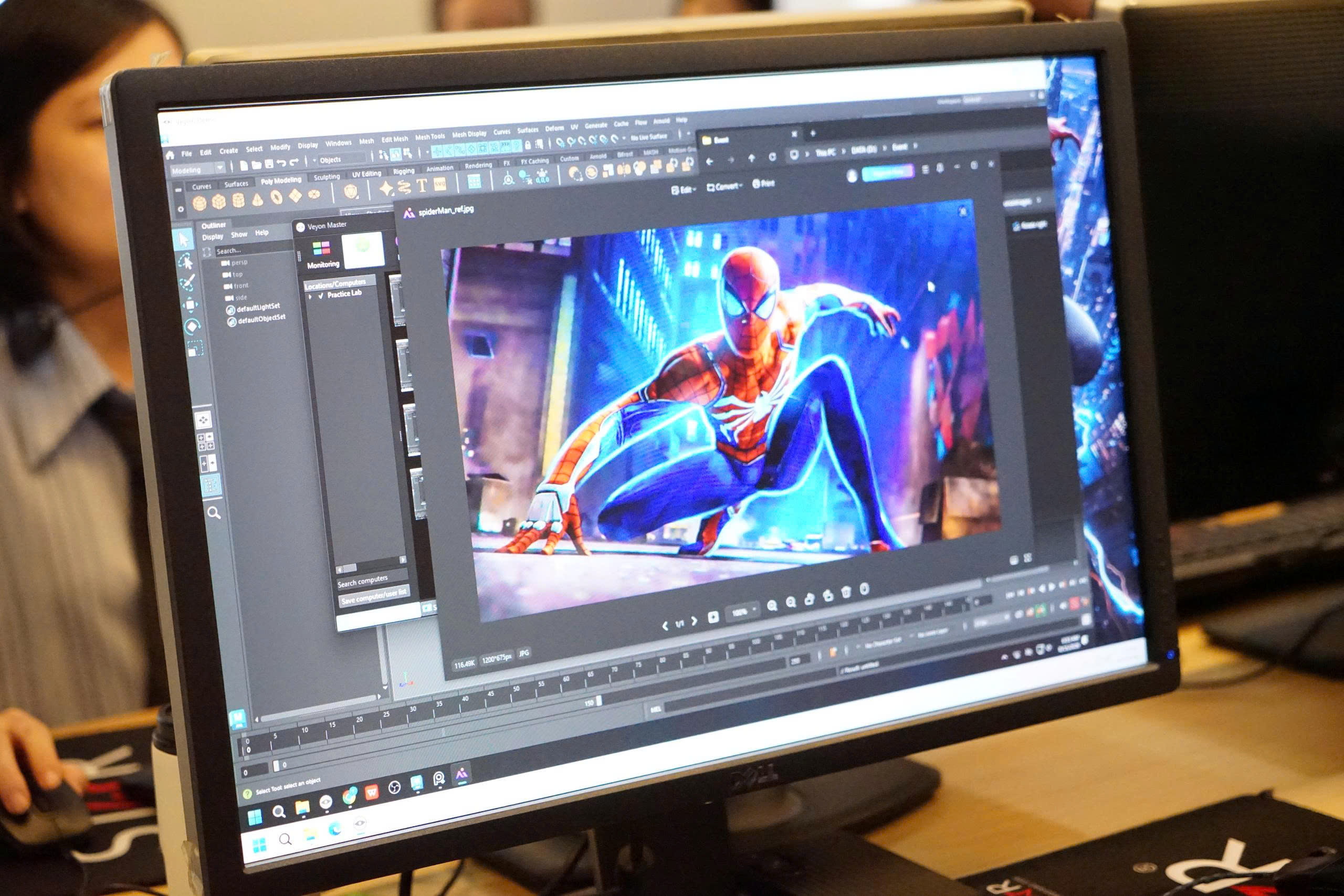Switch to the Curves shelf tab

[x=202, y=186]
